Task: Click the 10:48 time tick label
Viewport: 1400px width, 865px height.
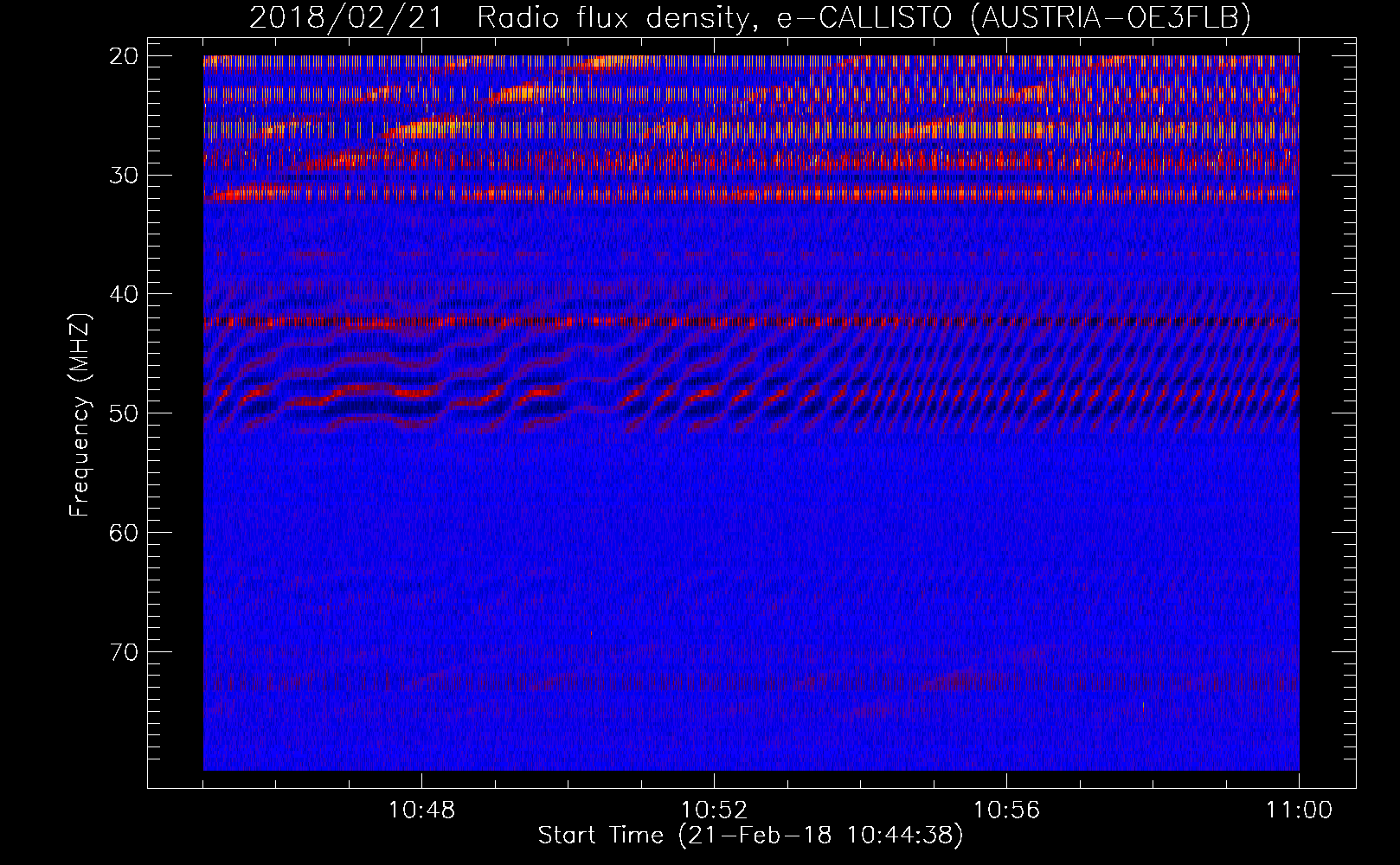Action: [421, 811]
